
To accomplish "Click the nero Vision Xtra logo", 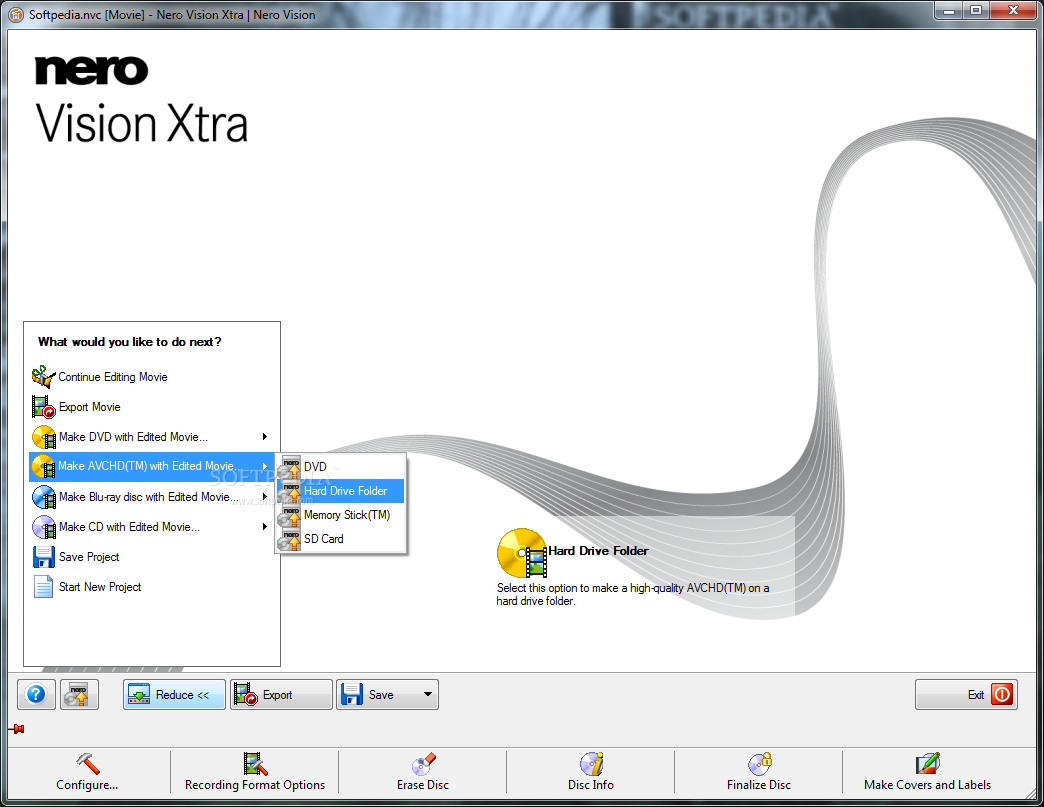I will (141, 99).
